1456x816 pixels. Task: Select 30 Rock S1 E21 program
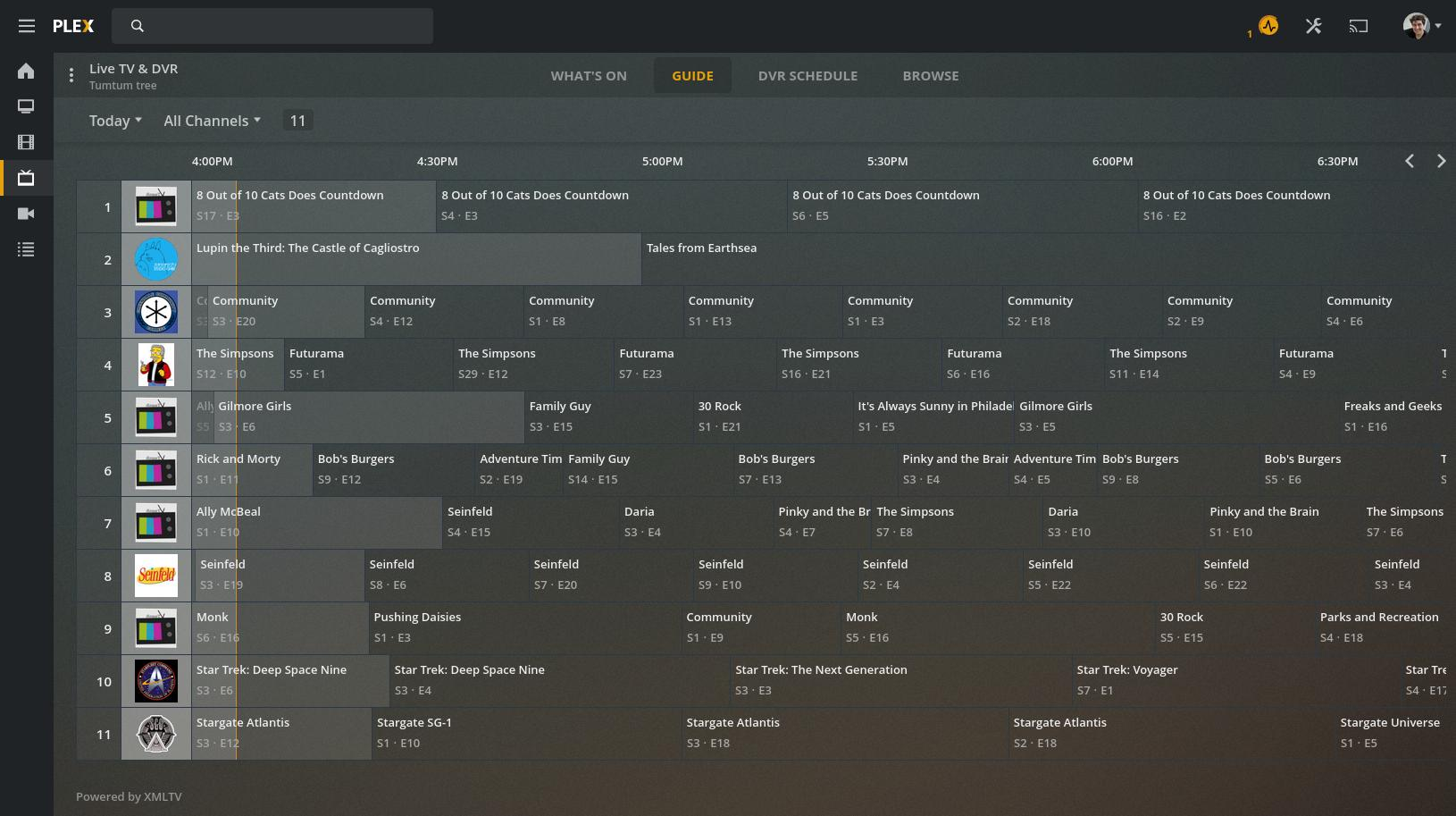pos(773,417)
